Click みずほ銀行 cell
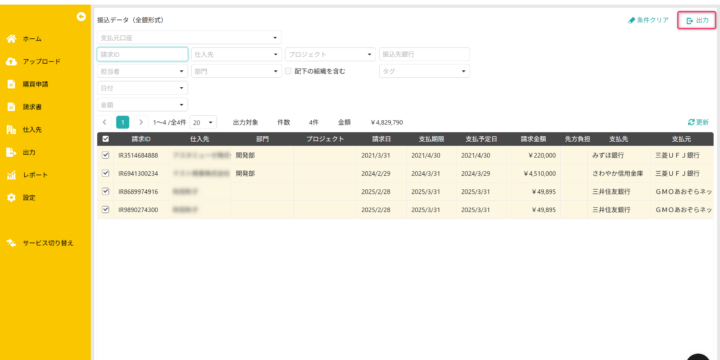 (608, 156)
